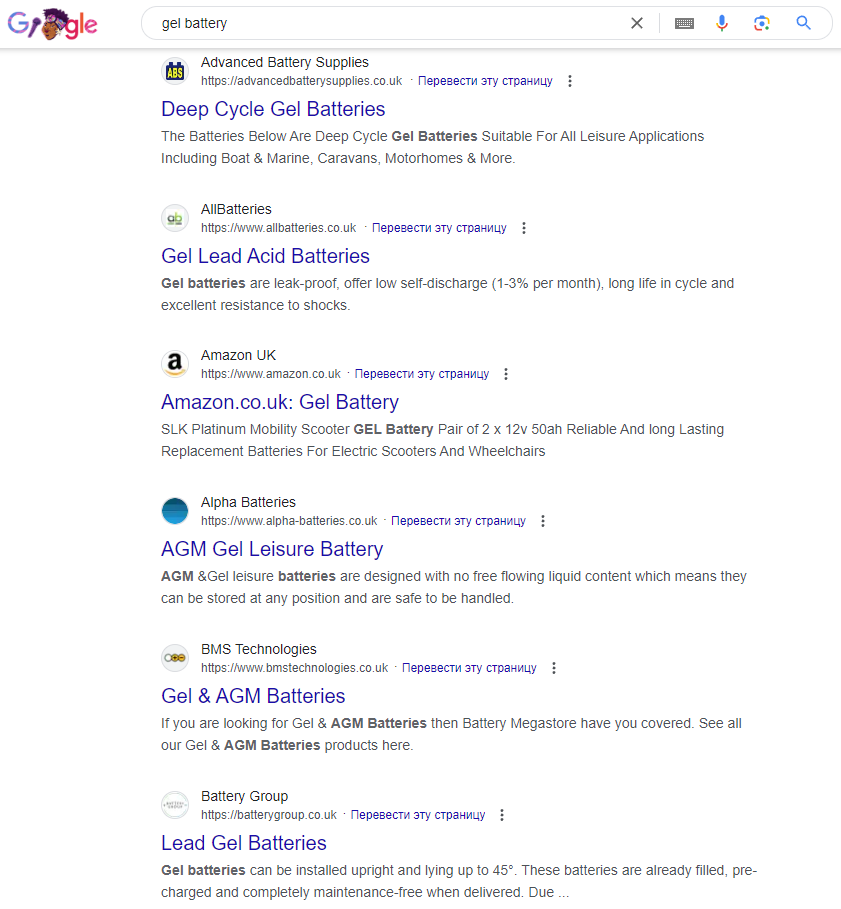Open the 'Gel & AGM Batteries' result

253,696
